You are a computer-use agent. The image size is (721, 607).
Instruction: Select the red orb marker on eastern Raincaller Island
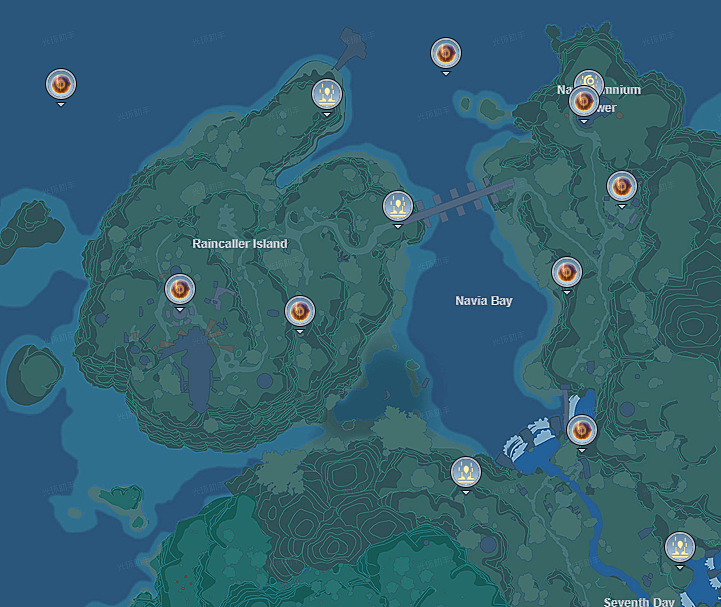point(299,312)
